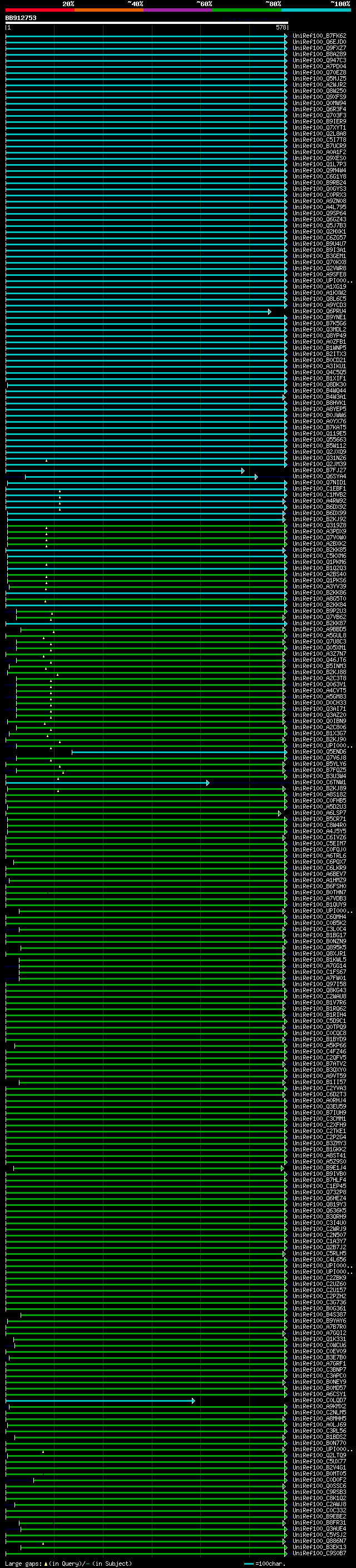
Task: Select hit label UniRef100_B3U3W4
Action: point(319,776)
